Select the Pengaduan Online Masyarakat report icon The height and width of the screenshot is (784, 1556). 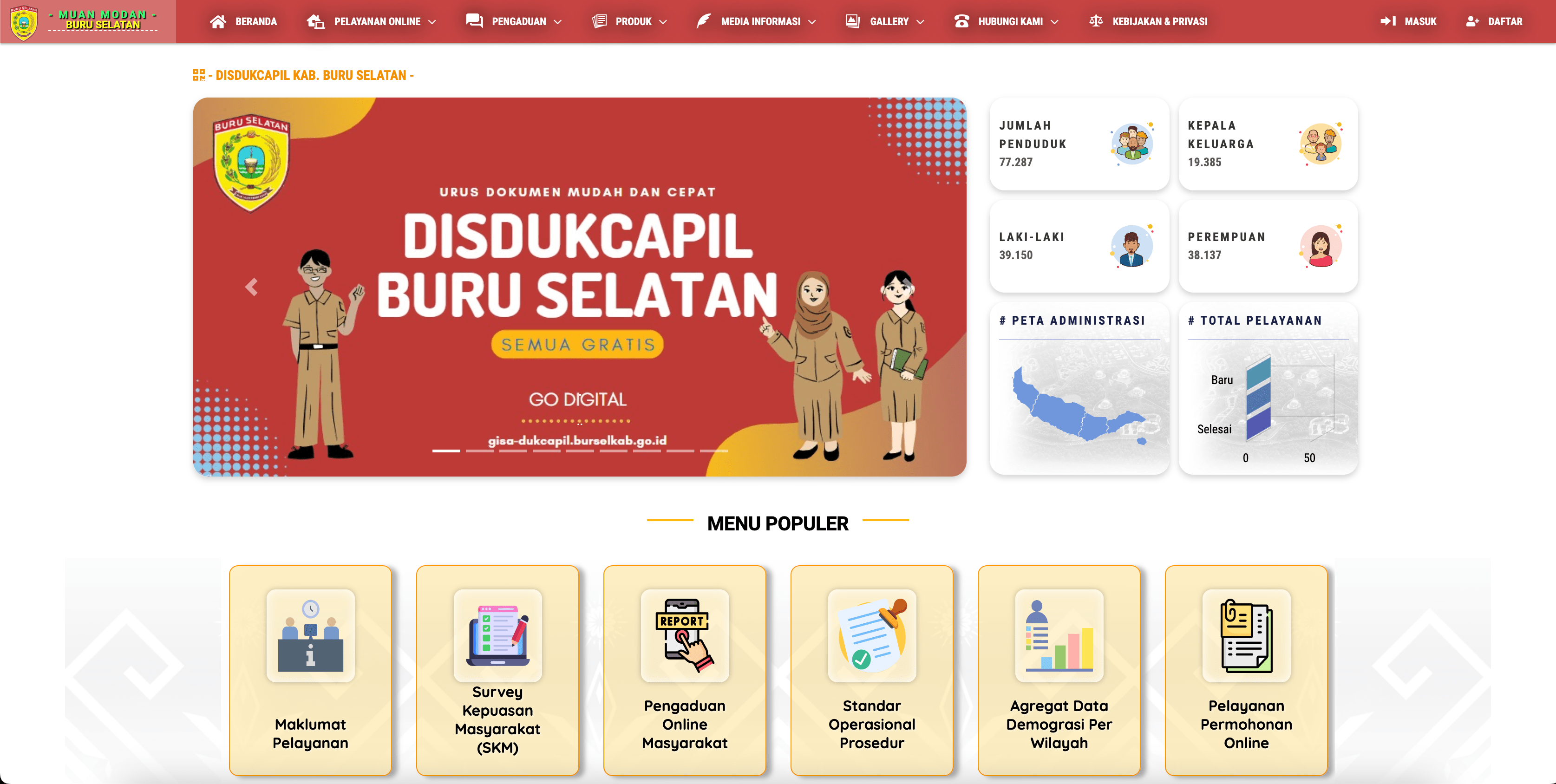[685, 635]
